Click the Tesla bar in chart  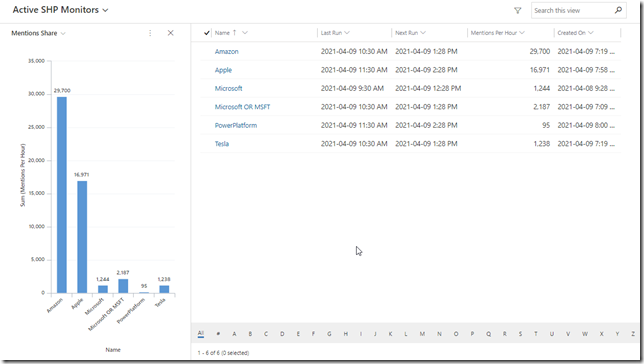[164, 289]
